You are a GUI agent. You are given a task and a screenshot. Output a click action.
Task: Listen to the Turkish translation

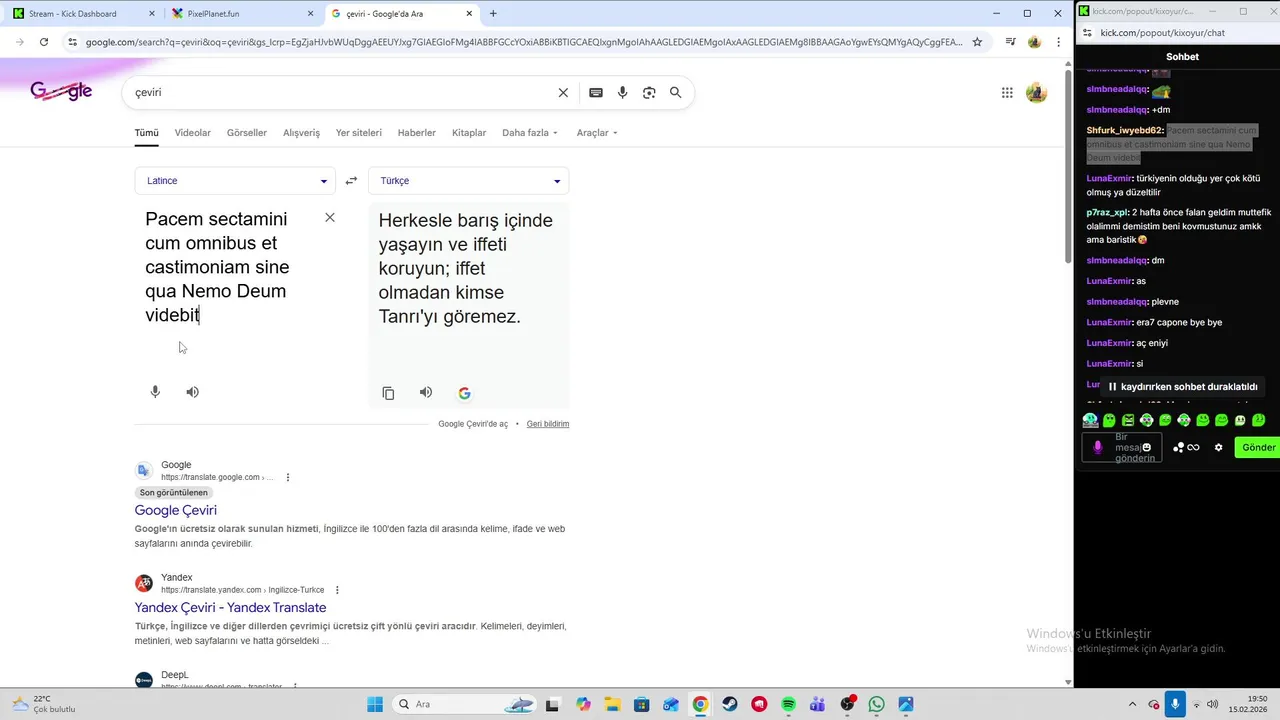pyautogui.click(x=426, y=392)
